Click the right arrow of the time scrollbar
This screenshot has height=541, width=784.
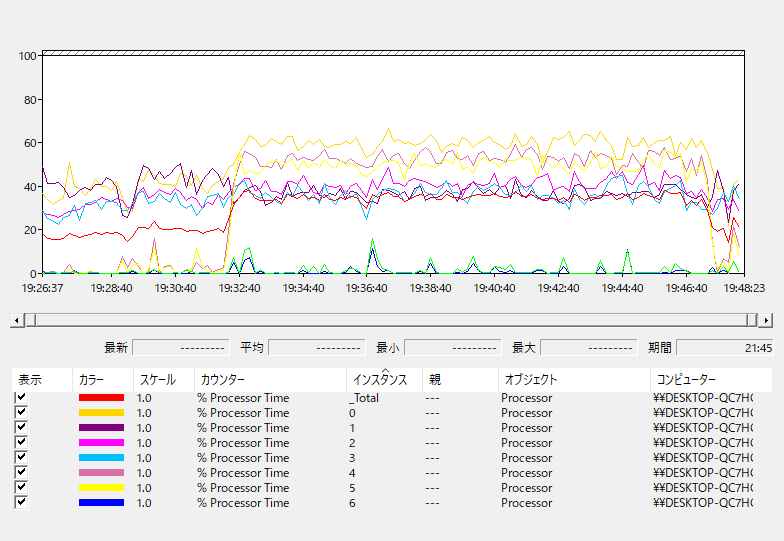point(766,320)
